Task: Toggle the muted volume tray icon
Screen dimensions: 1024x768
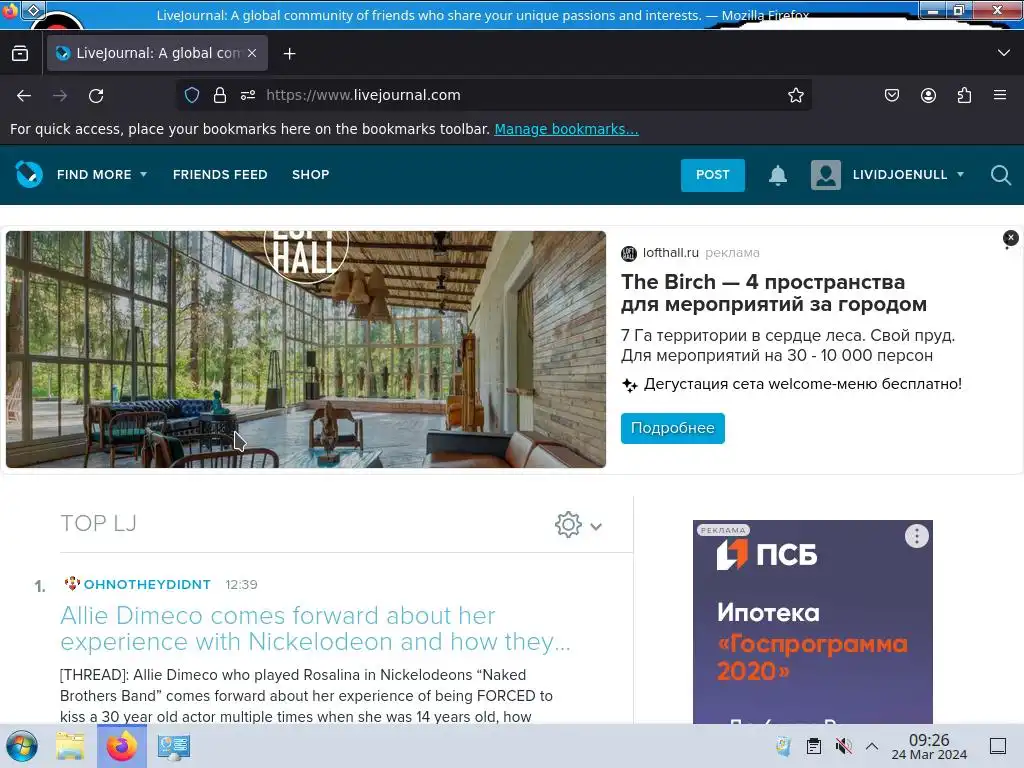Action: (x=843, y=746)
